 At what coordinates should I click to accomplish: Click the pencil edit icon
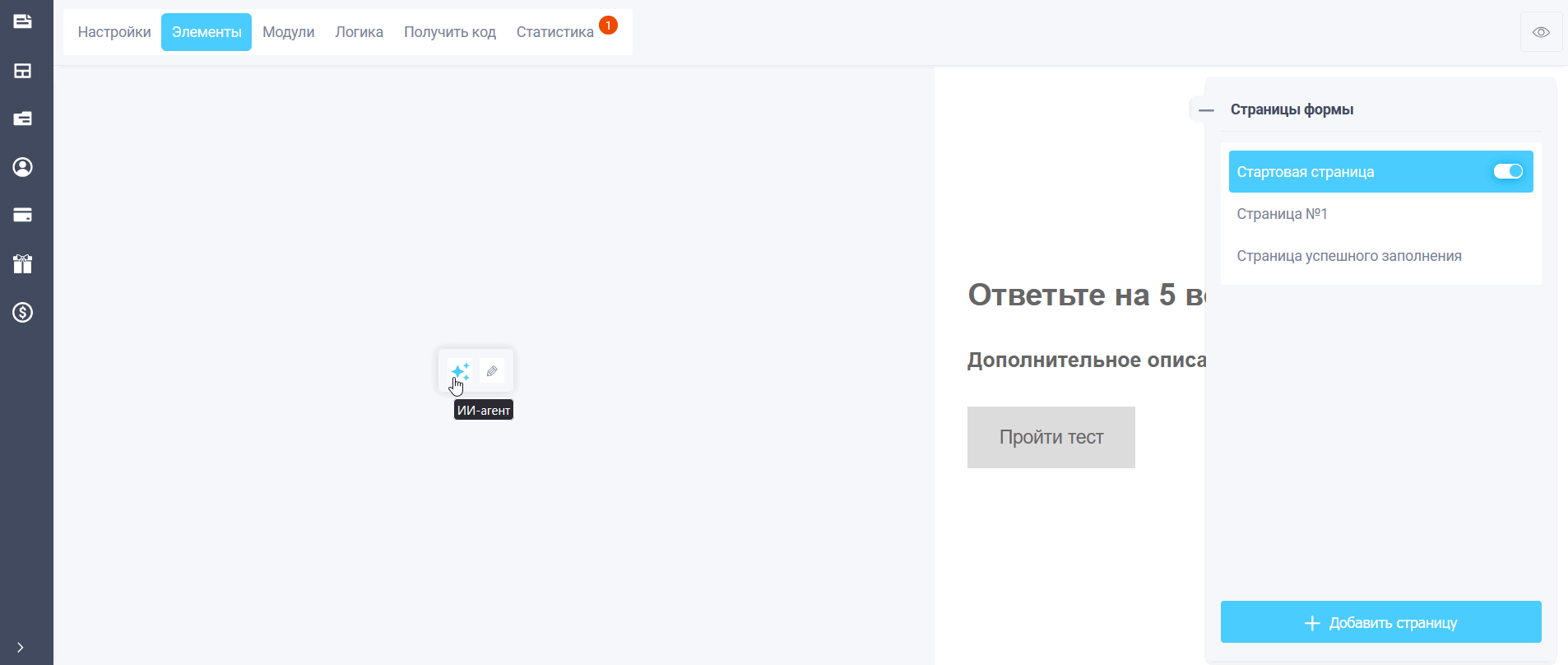click(x=492, y=371)
